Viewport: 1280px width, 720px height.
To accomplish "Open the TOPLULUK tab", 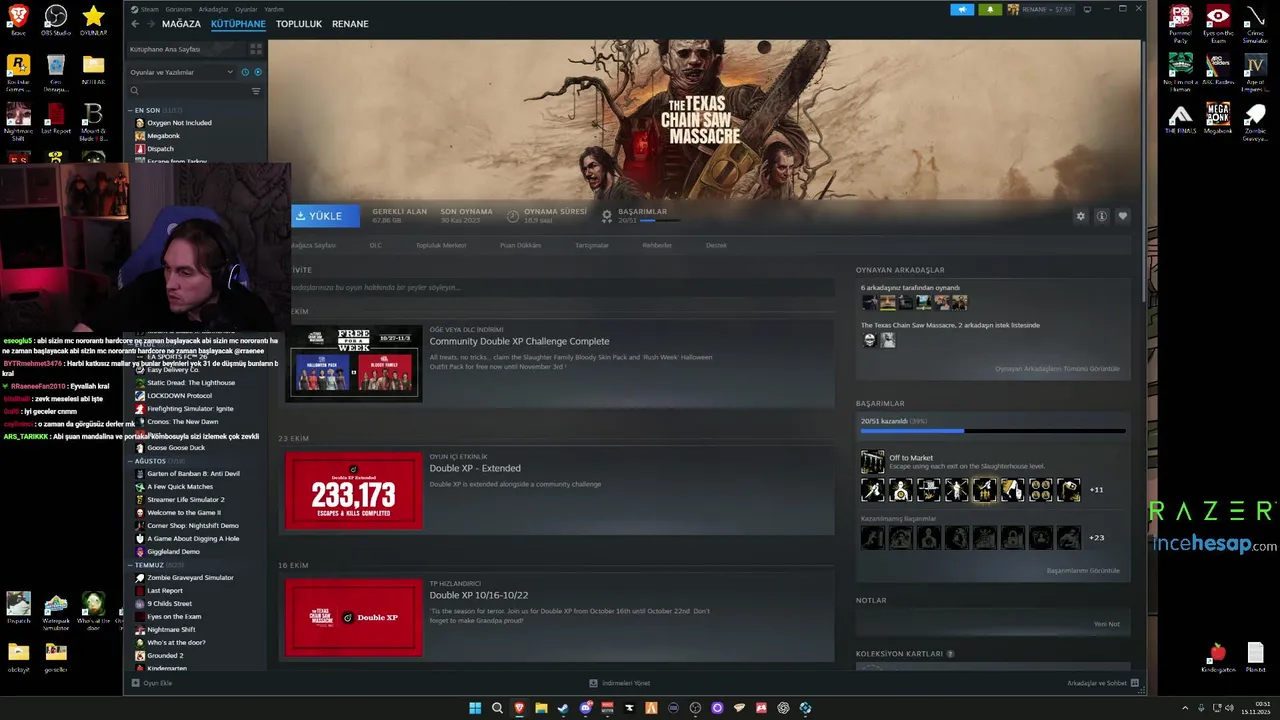I will click(x=299, y=24).
